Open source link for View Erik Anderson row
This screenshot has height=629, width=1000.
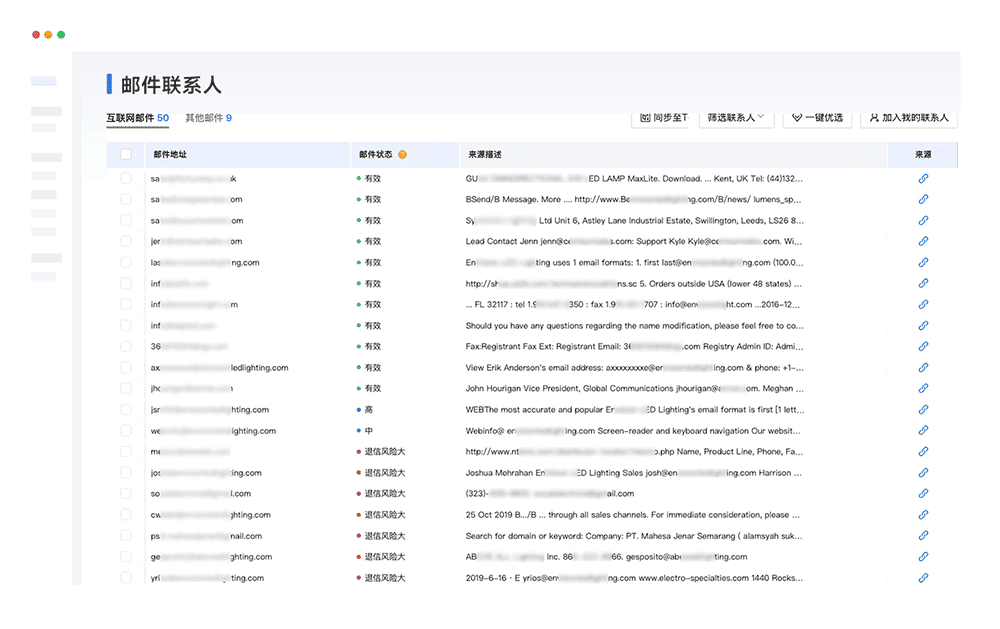923,367
